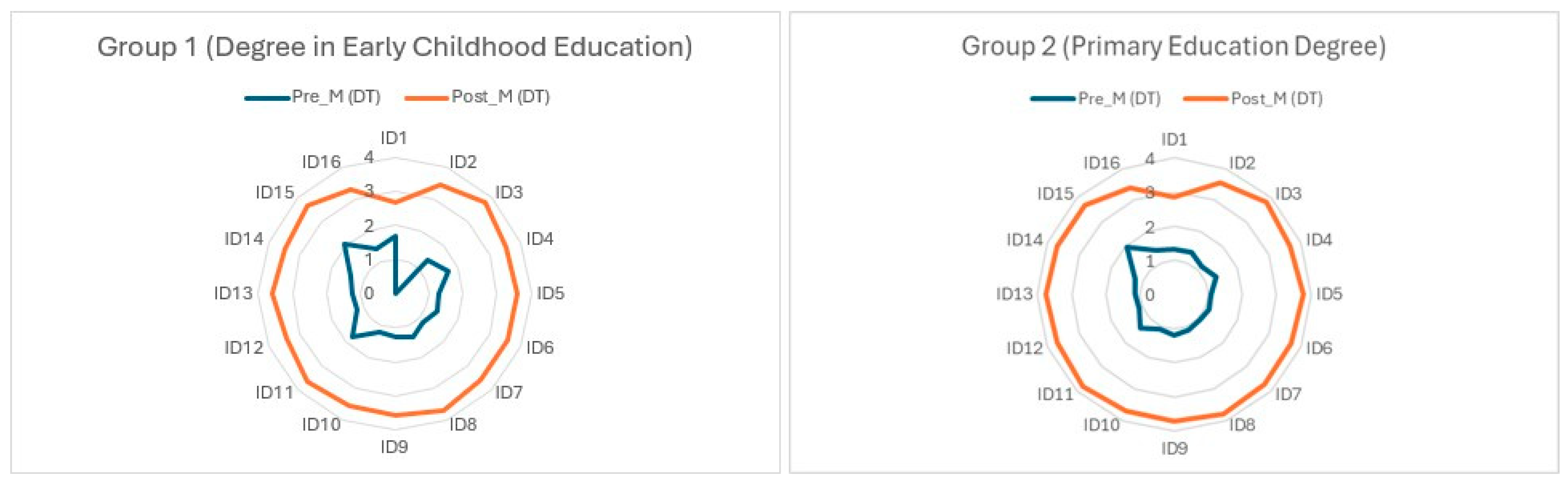Click the ID16 axis label in Group 1
This screenshot has width=1568, height=483.
pos(321,162)
